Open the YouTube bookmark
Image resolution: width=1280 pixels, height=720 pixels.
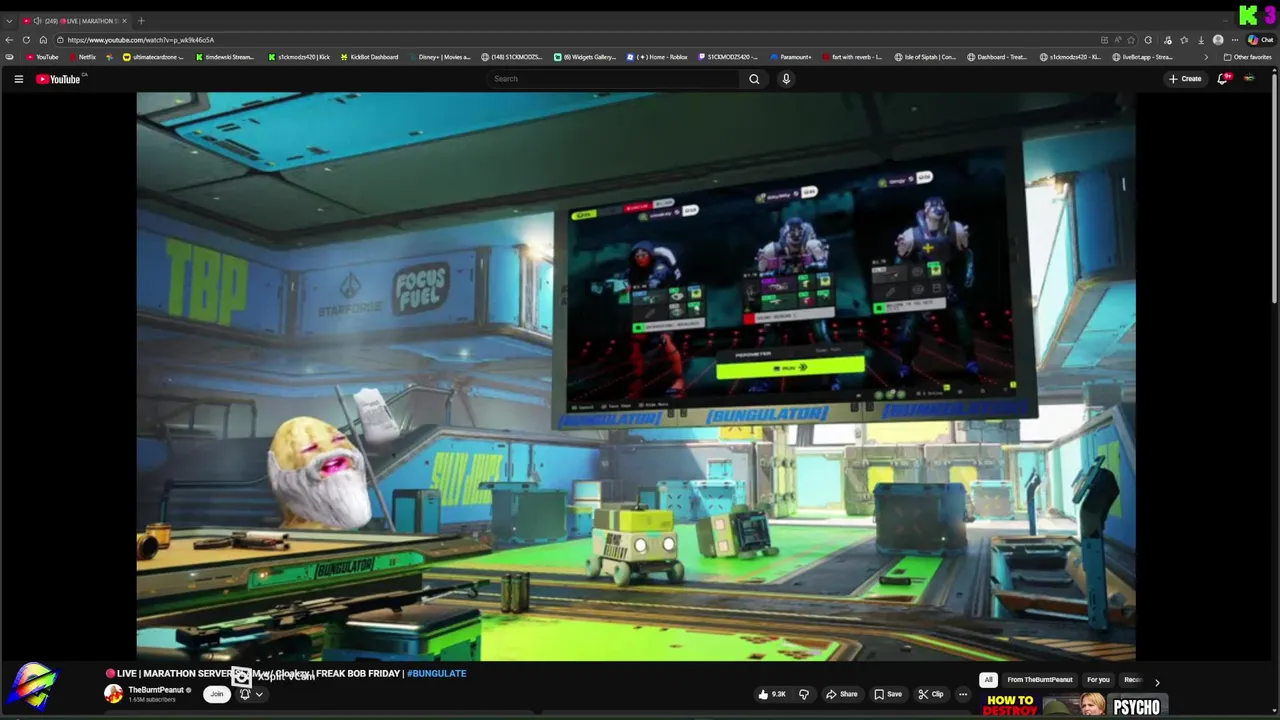[42, 57]
